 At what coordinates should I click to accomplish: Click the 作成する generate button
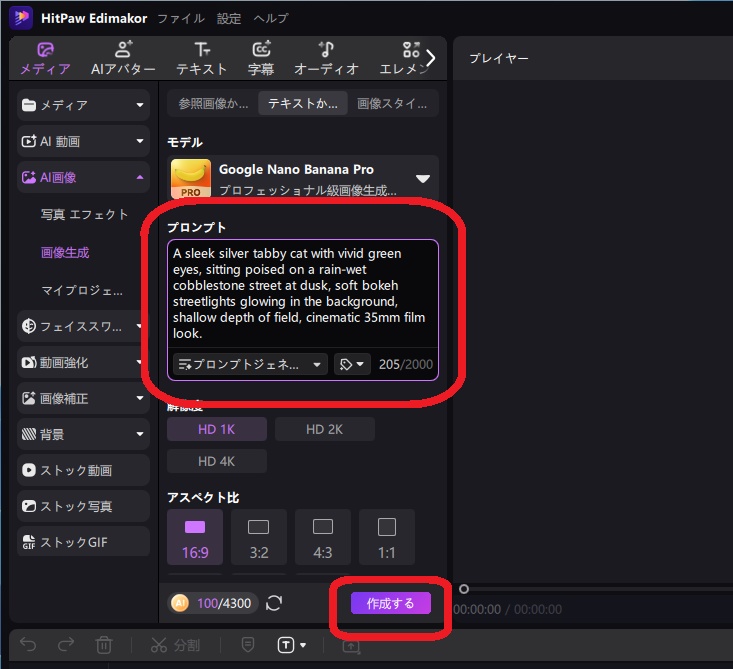tap(390, 603)
